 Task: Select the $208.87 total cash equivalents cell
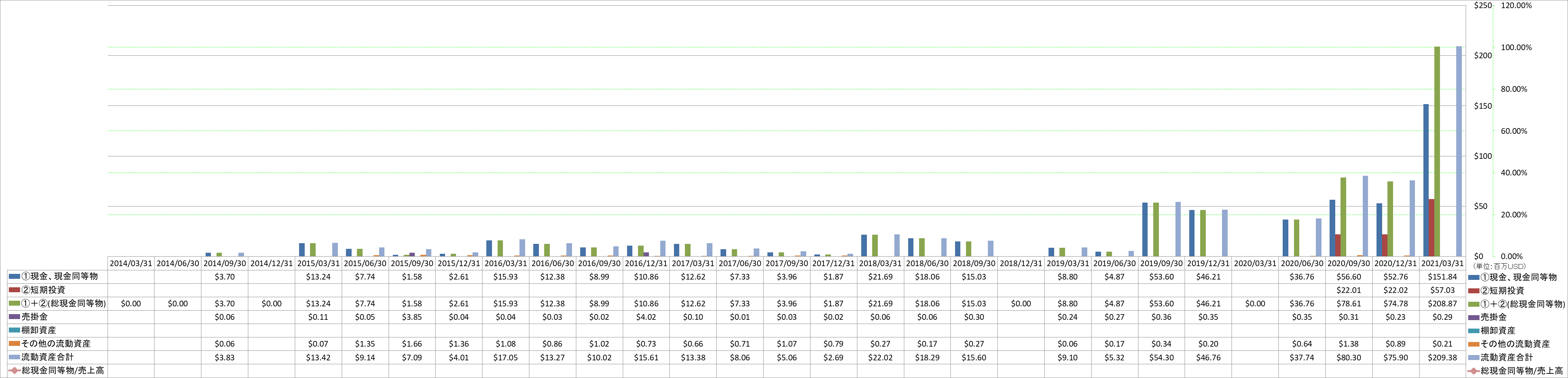pos(1442,304)
